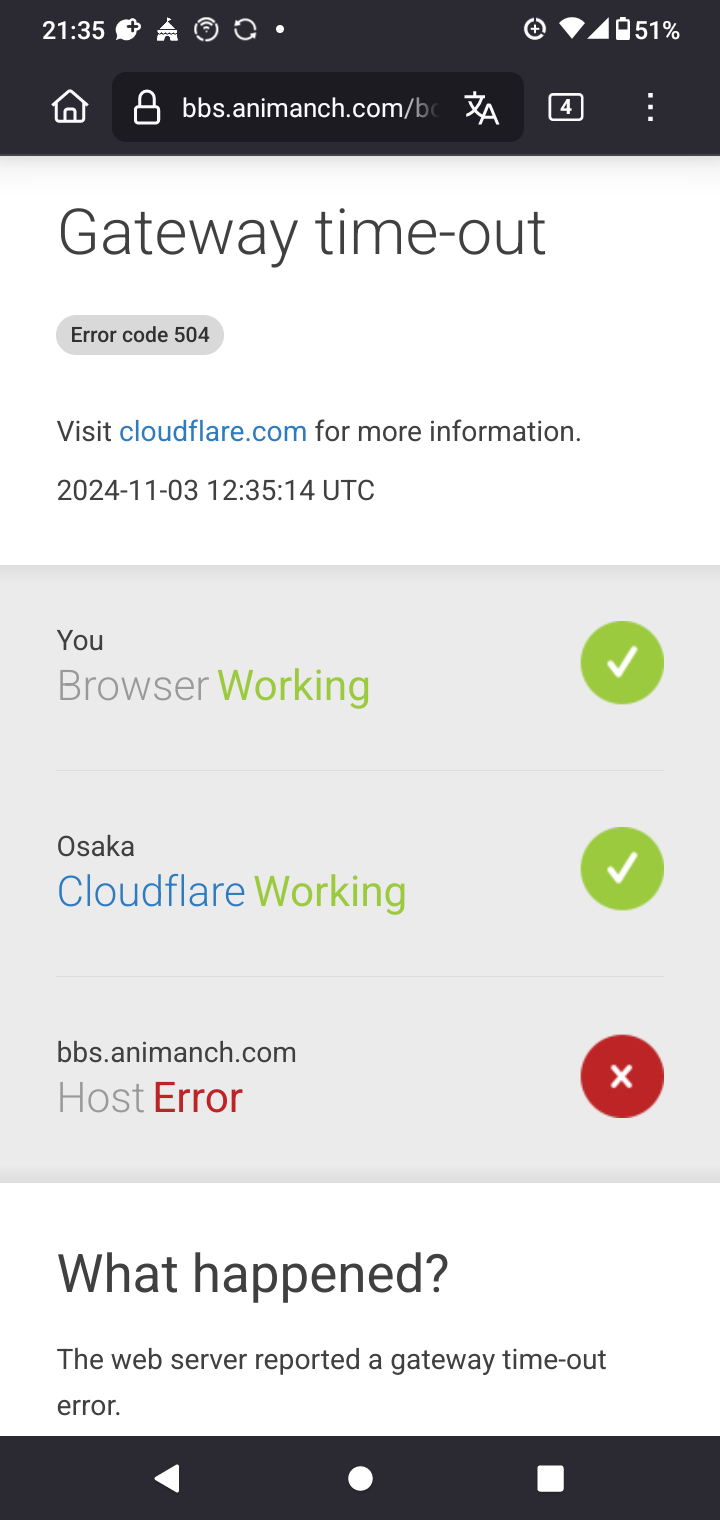
Task: Tap the battery 51% status indicator
Action: [647, 30]
